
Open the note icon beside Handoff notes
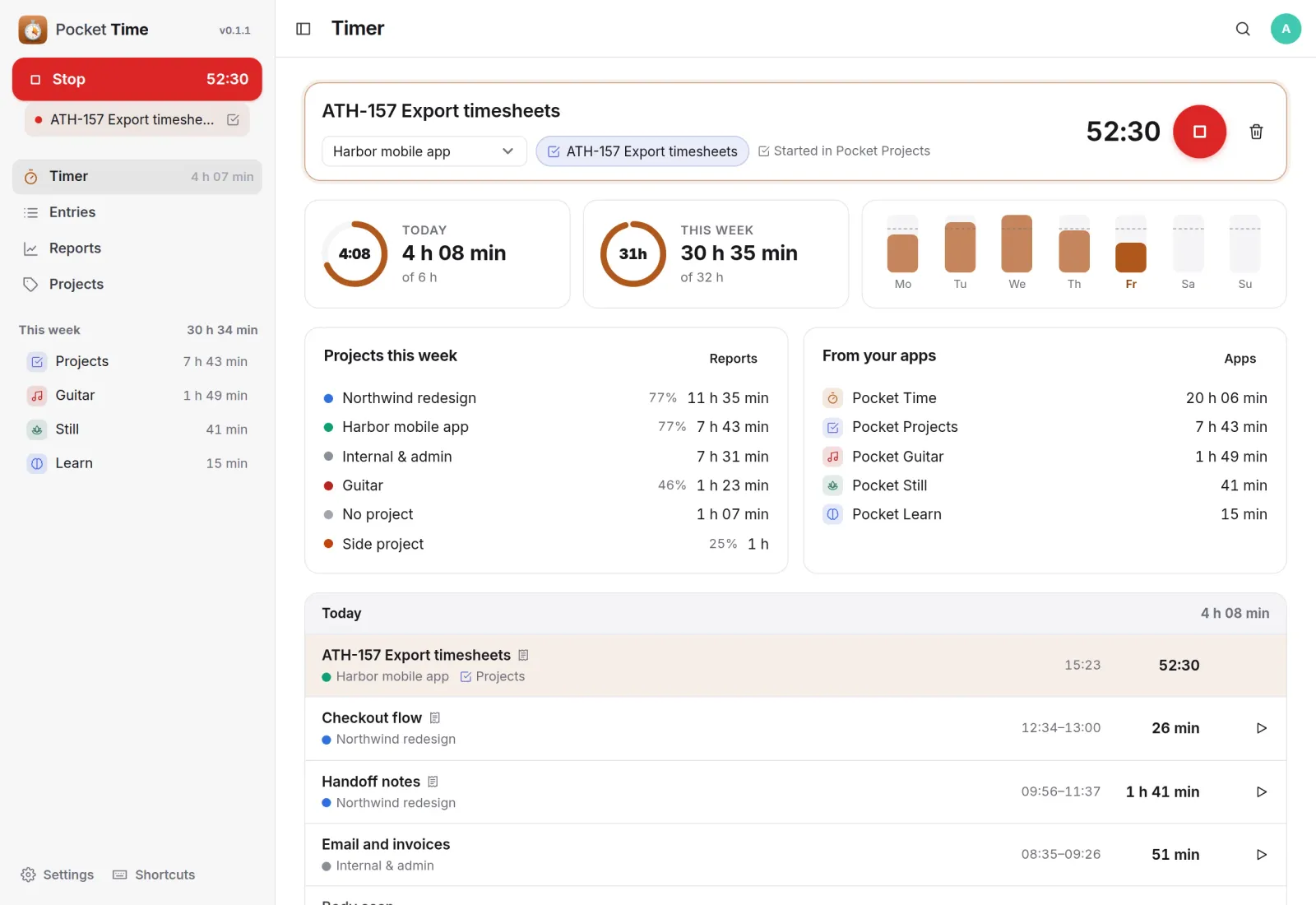pyautogui.click(x=433, y=782)
